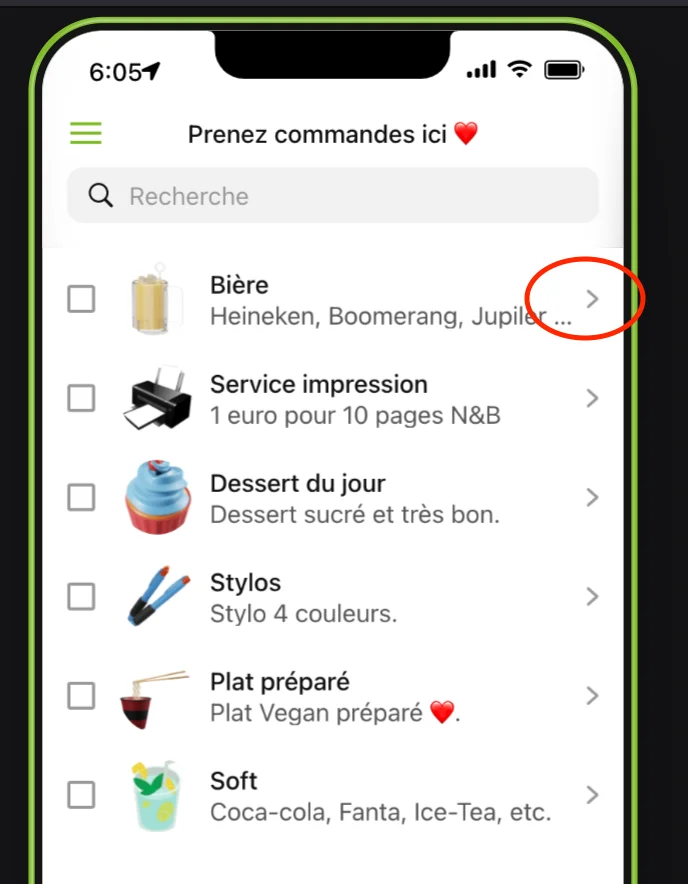Expand Soft item with right chevron
The height and width of the screenshot is (884, 688).
(592, 795)
